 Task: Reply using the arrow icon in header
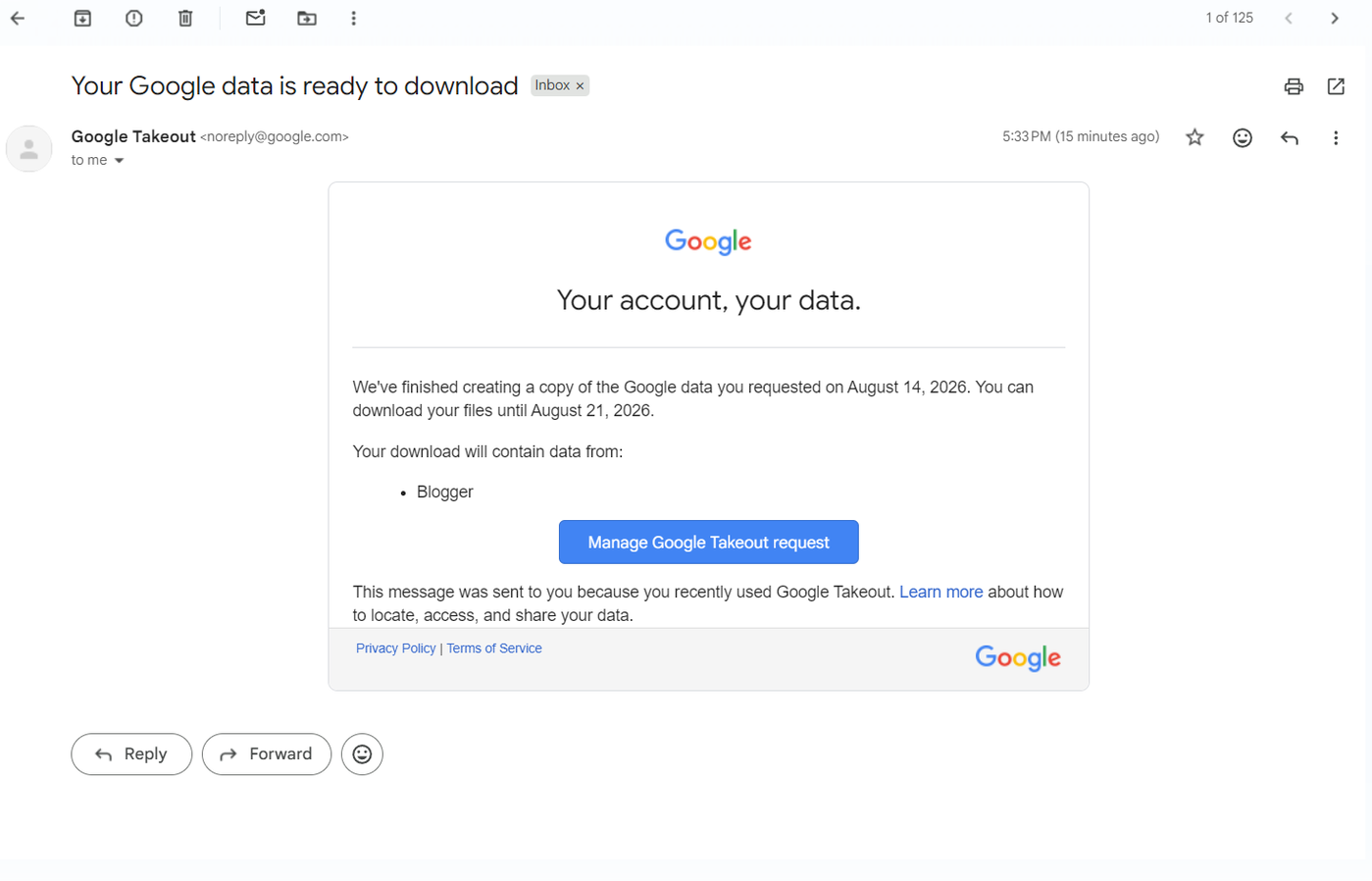click(x=1290, y=138)
